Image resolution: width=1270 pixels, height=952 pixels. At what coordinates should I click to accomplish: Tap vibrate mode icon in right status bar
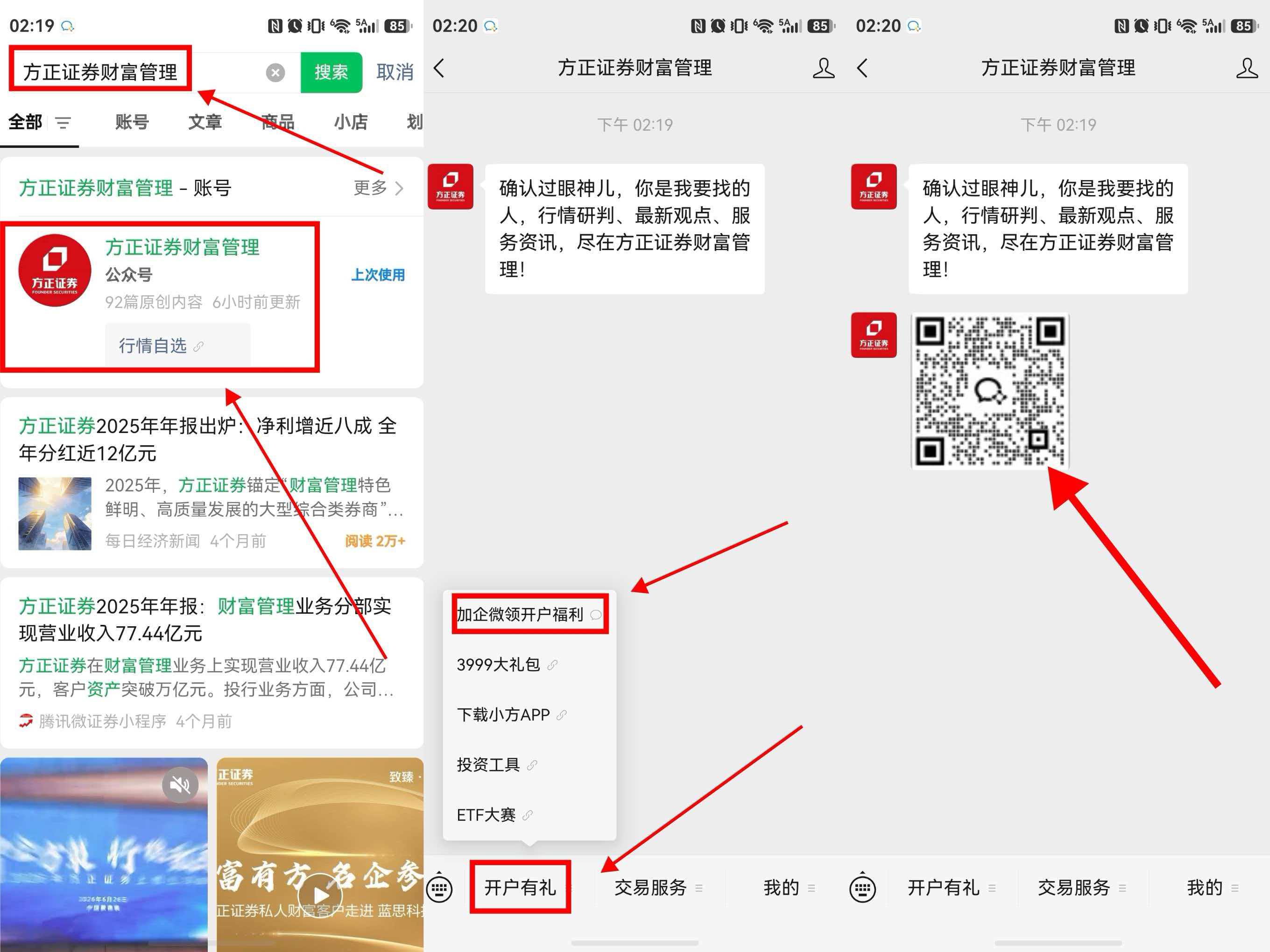1162,26
